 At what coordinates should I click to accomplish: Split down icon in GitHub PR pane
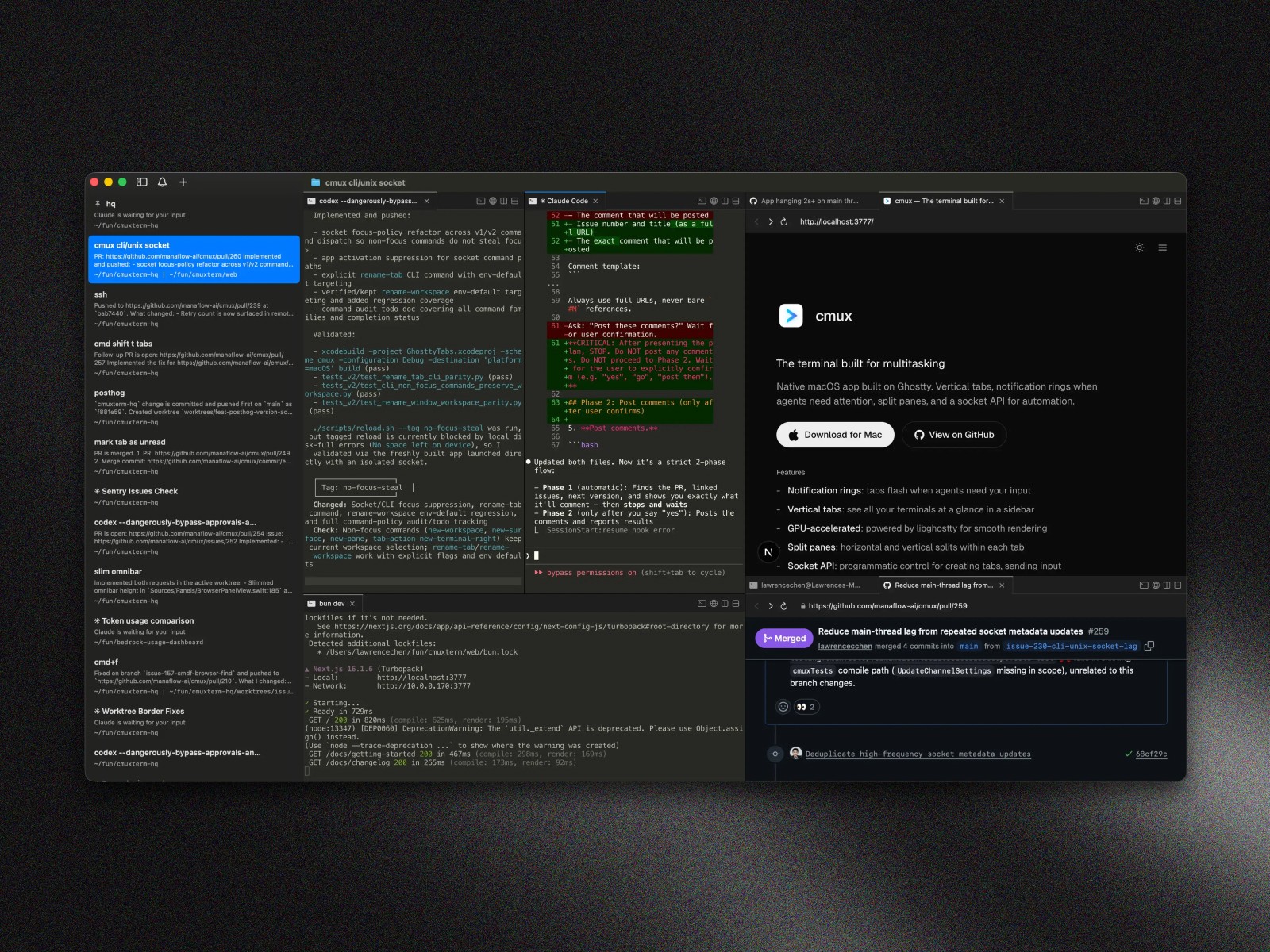(x=1177, y=585)
